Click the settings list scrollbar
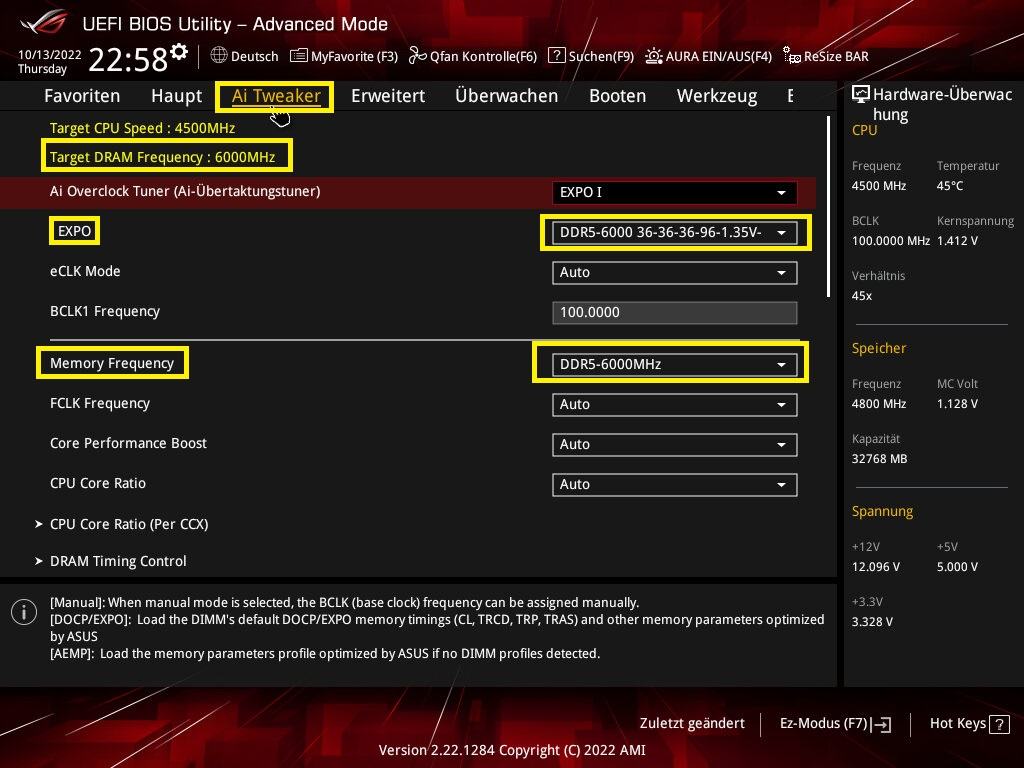Image resolution: width=1024 pixels, height=768 pixels. coord(829,206)
